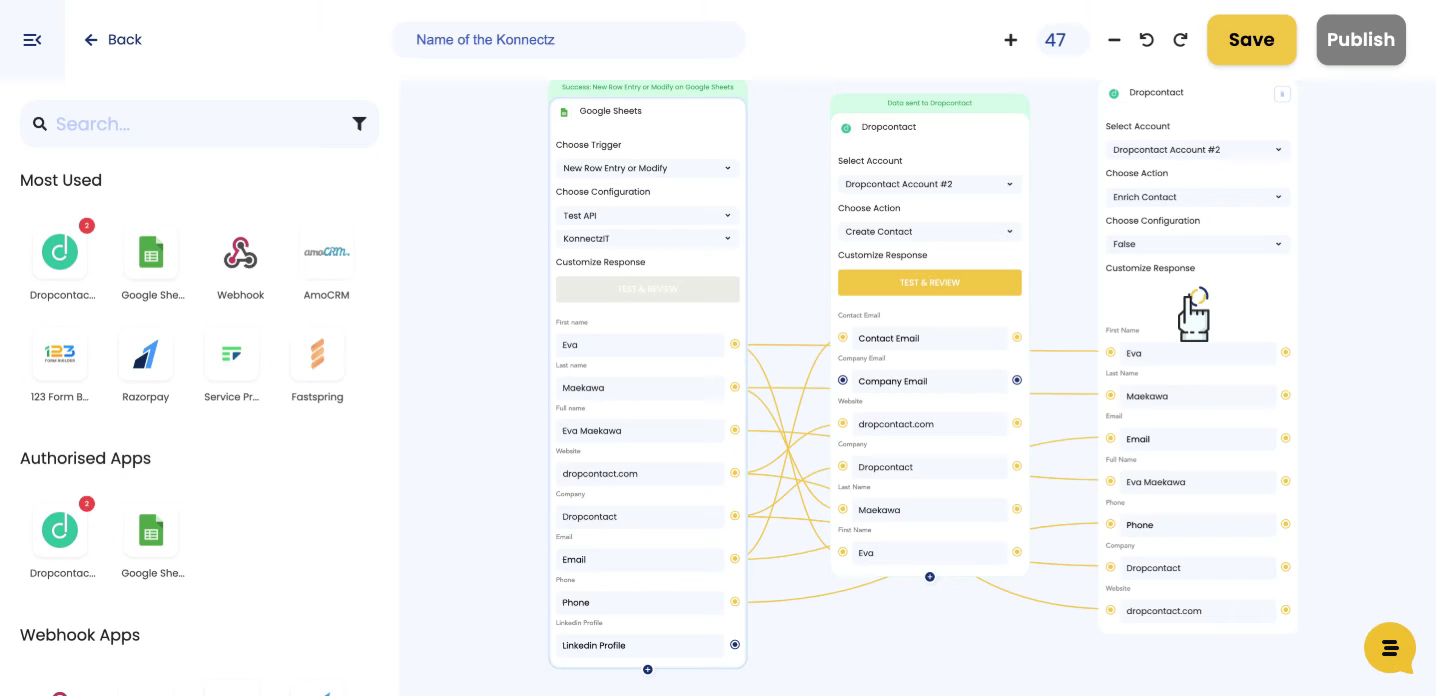
Task: Pick the Razorpay app icon
Action: pyautogui.click(x=146, y=354)
